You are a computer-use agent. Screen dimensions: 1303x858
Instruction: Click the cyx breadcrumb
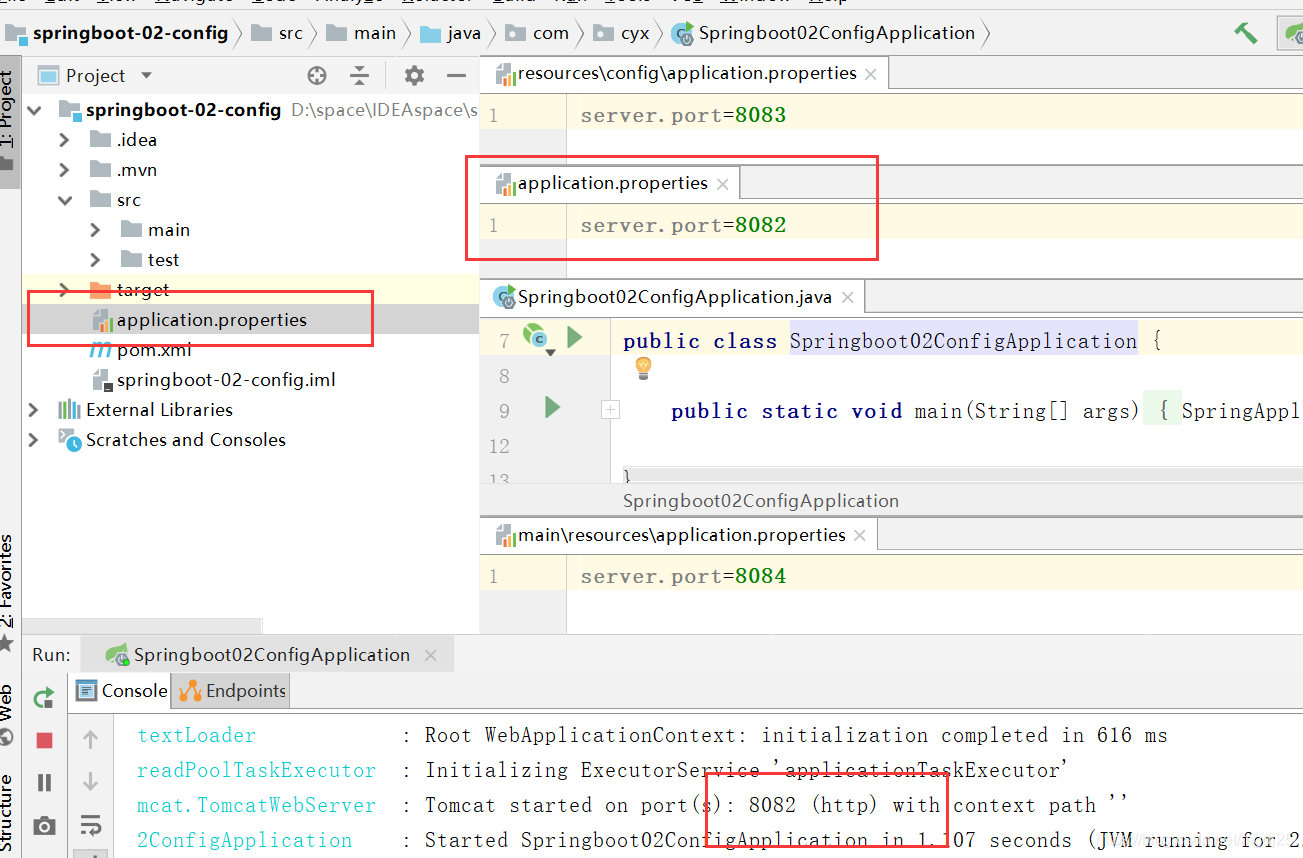[x=622, y=33]
